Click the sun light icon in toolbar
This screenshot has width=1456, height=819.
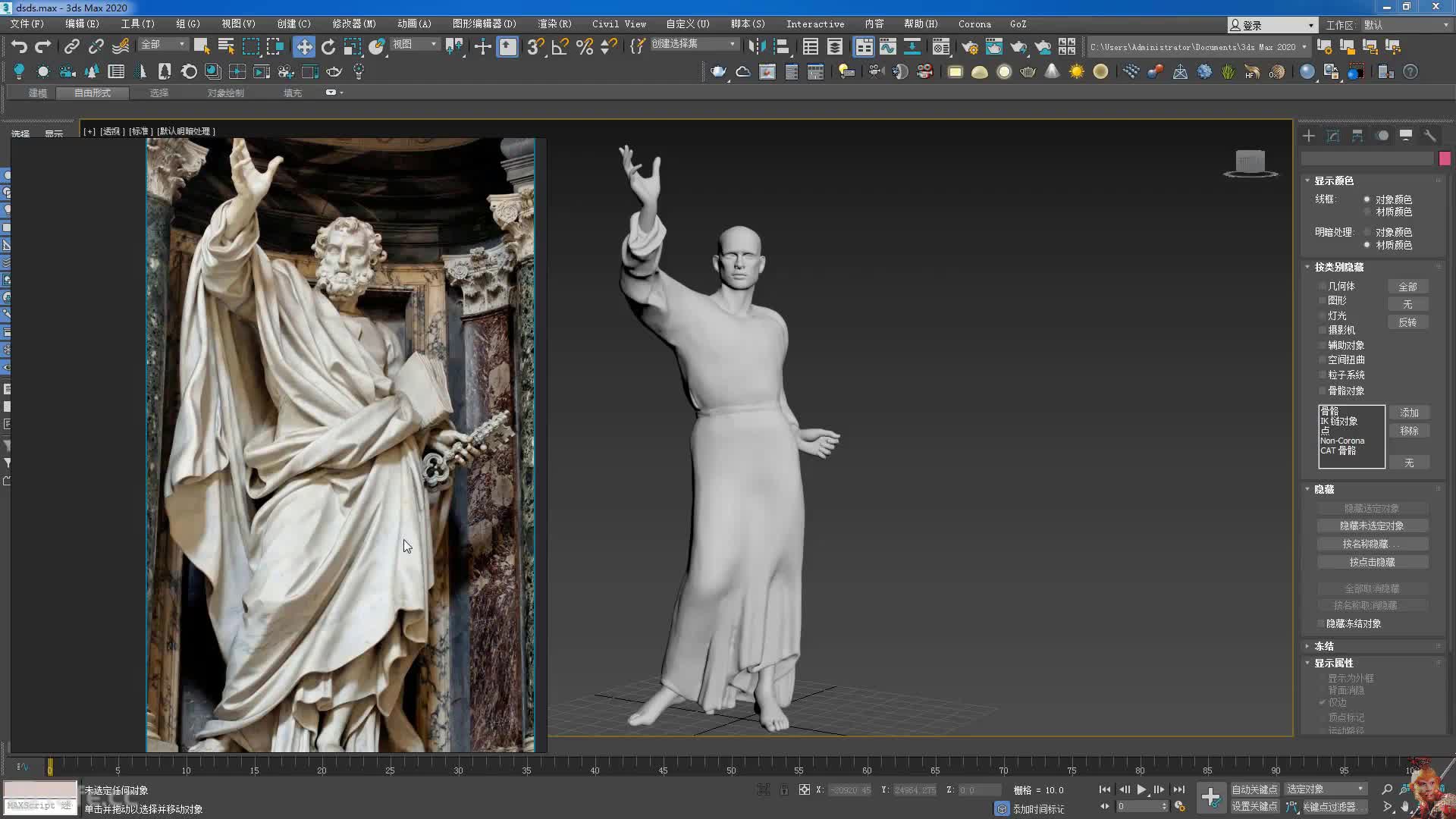click(1076, 71)
